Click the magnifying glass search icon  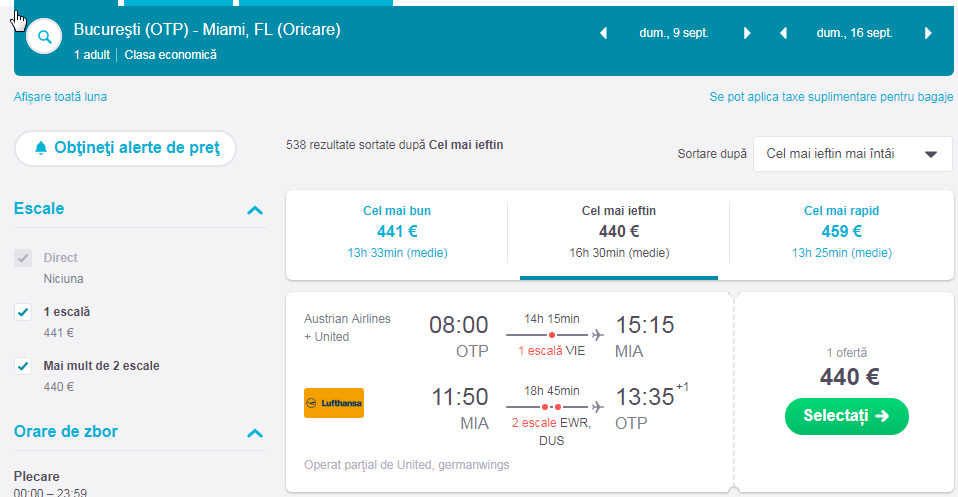44,39
